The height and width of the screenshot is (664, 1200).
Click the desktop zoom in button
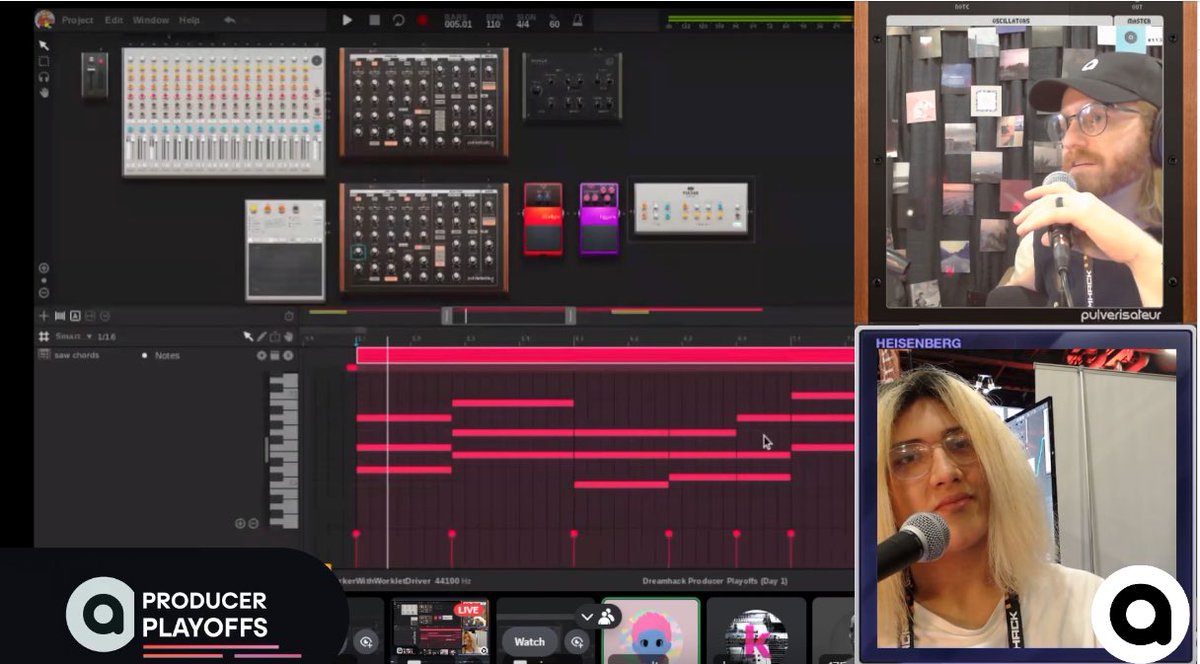44,268
